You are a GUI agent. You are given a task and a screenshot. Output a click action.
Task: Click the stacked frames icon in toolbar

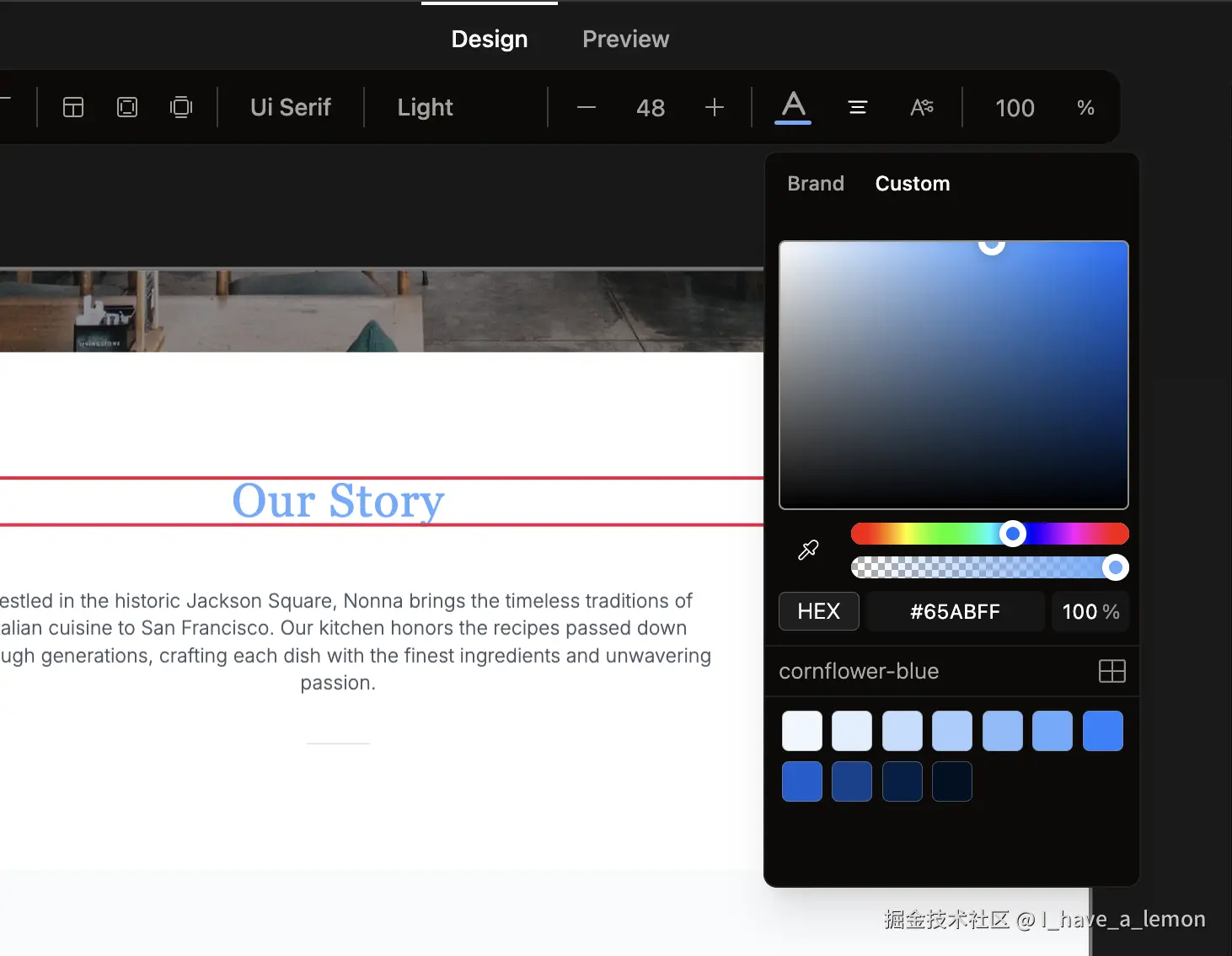pos(181,107)
